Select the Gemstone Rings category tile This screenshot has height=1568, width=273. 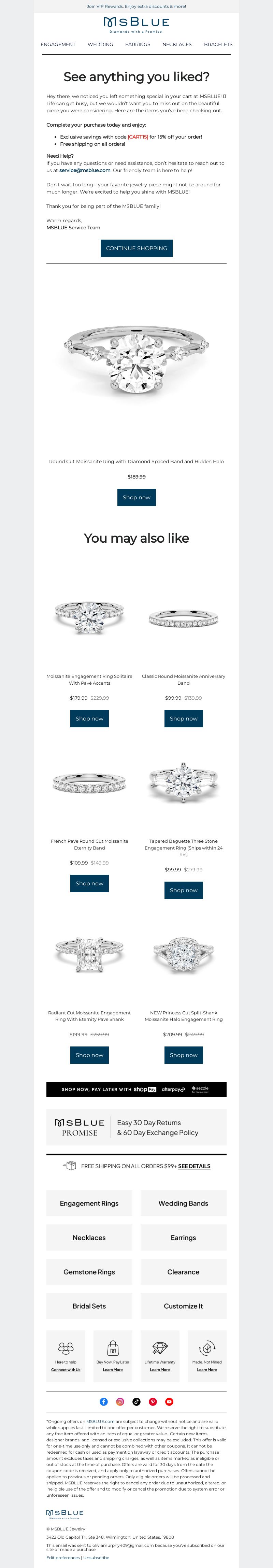[x=89, y=1272]
